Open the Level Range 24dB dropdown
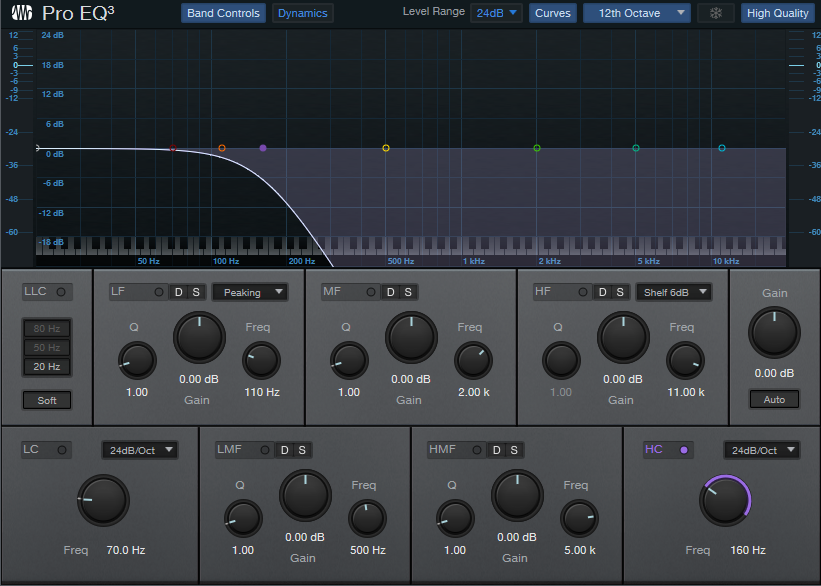Viewport: 821px width, 586px height. tap(496, 13)
